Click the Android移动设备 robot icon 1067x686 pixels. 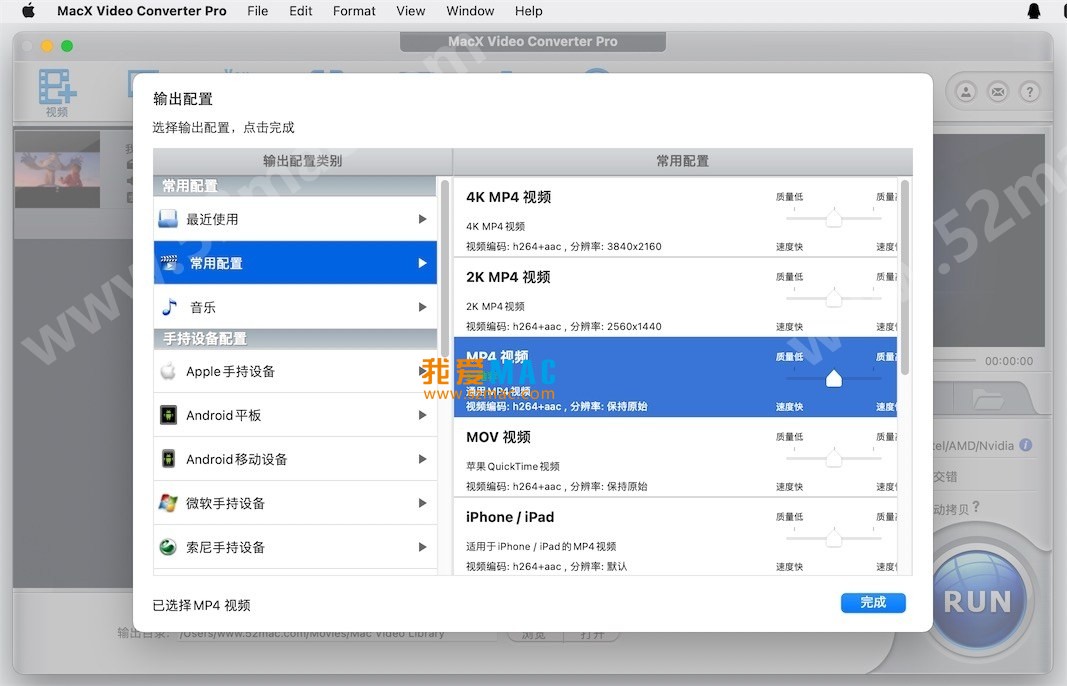(168, 459)
